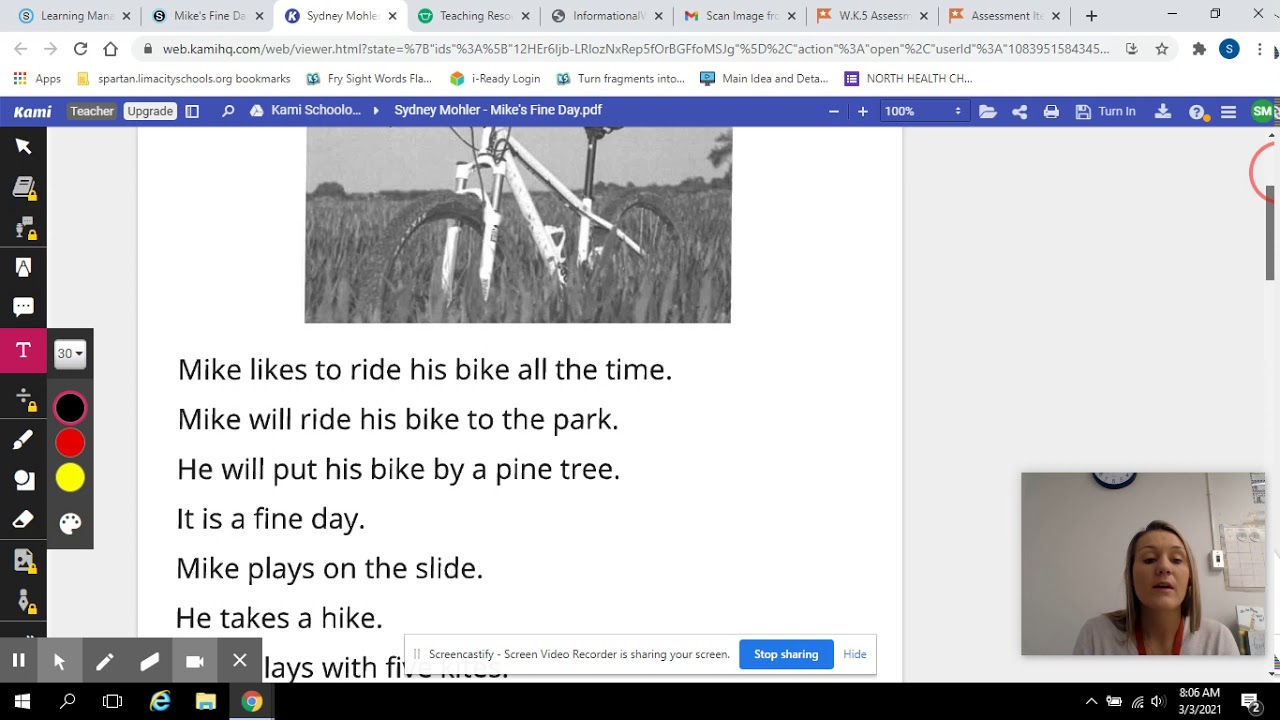
Task: Close the Screencastify drawing toolbar
Action: 240,661
